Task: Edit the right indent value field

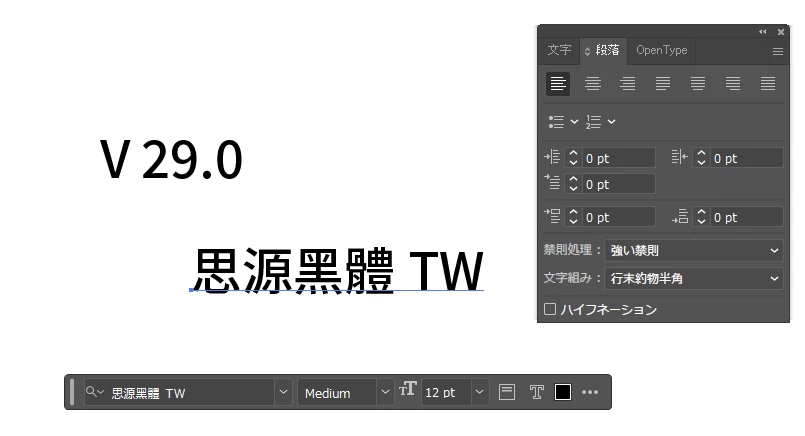Action: 746,158
